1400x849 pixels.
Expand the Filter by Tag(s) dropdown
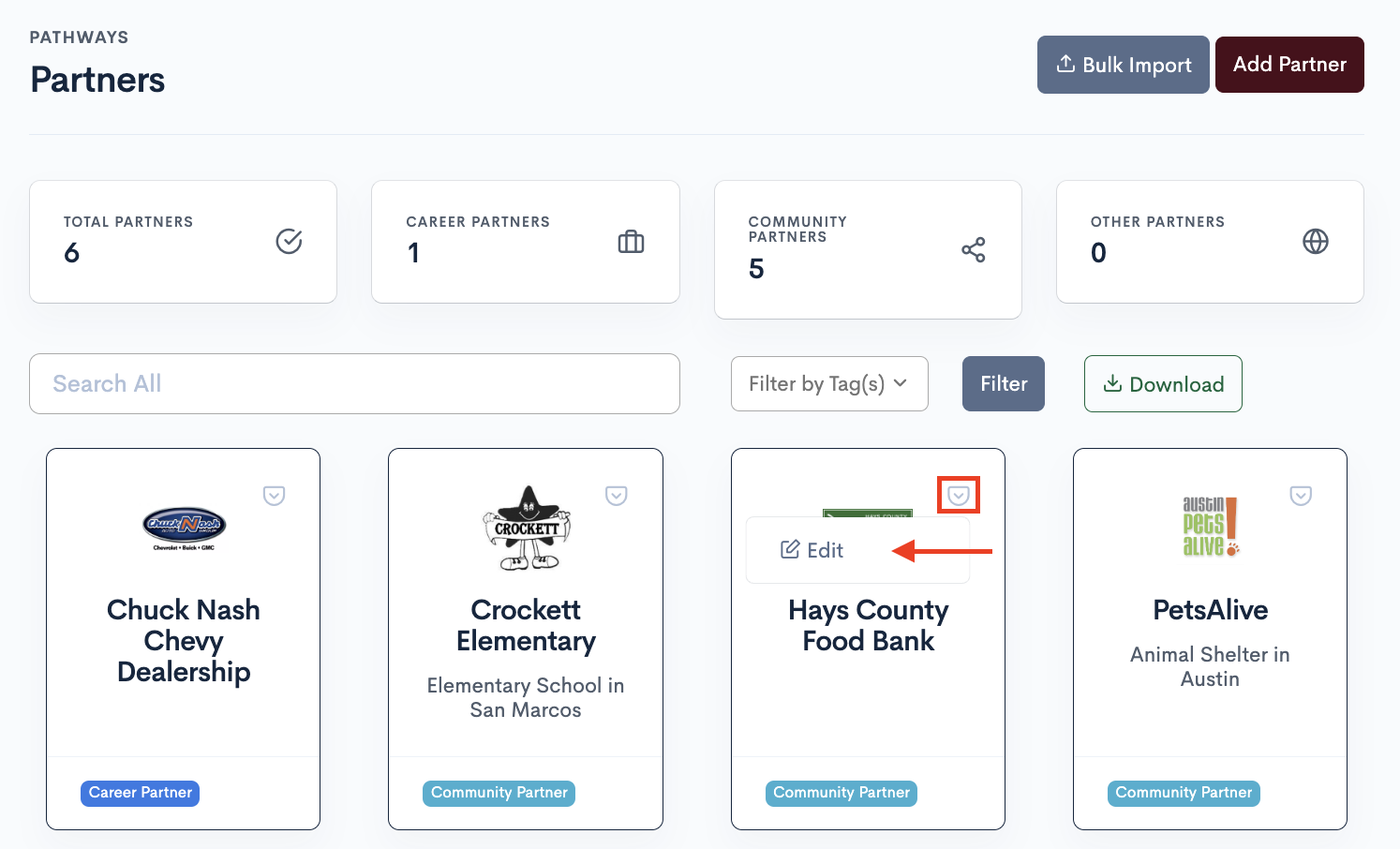828,383
